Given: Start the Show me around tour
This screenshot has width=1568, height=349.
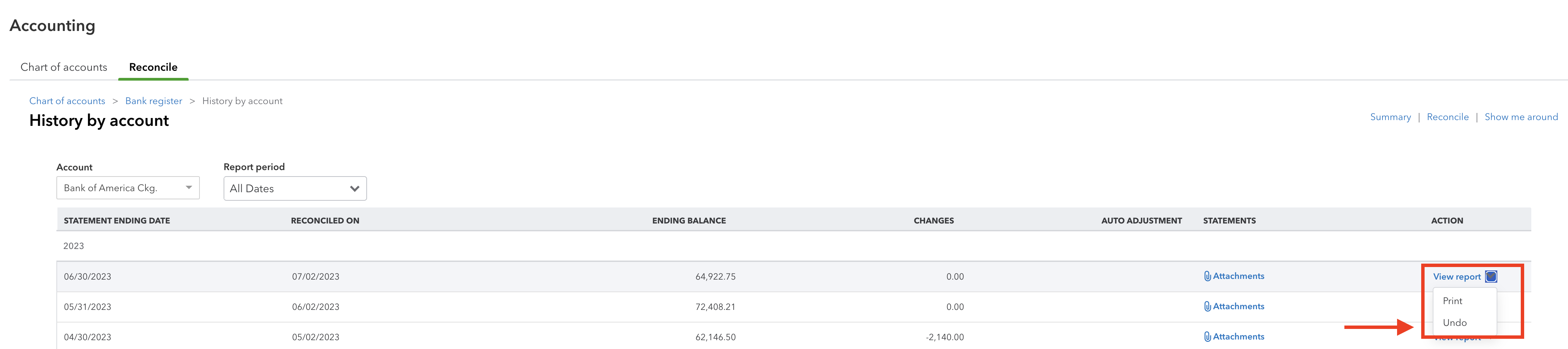Looking at the screenshot, I should click(x=1521, y=117).
